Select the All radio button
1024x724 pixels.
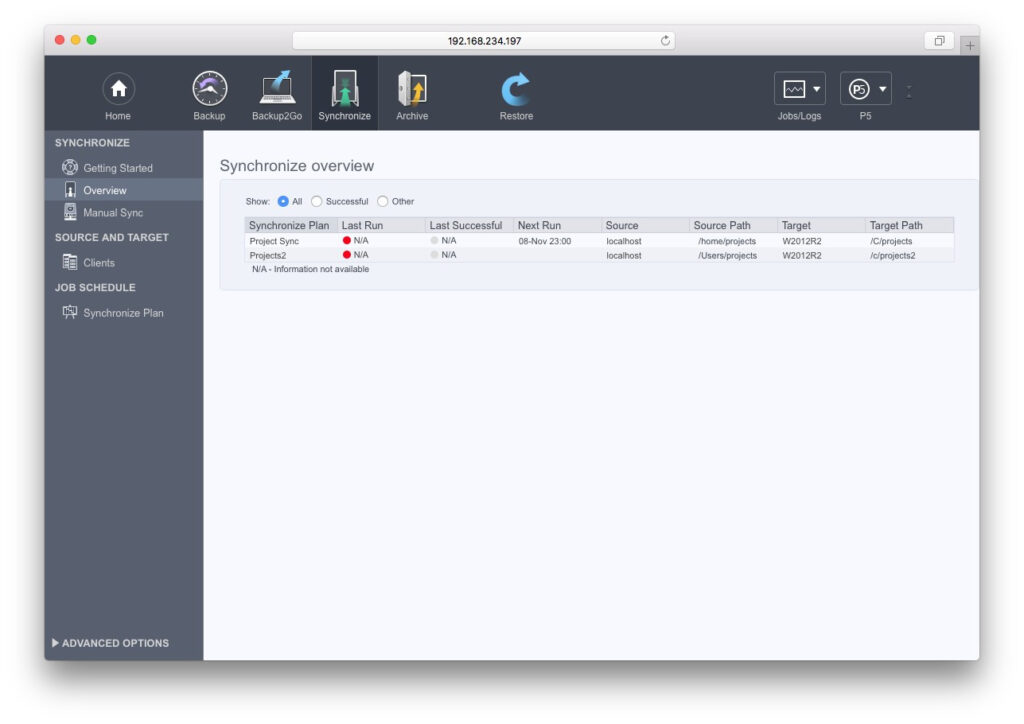(x=283, y=202)
